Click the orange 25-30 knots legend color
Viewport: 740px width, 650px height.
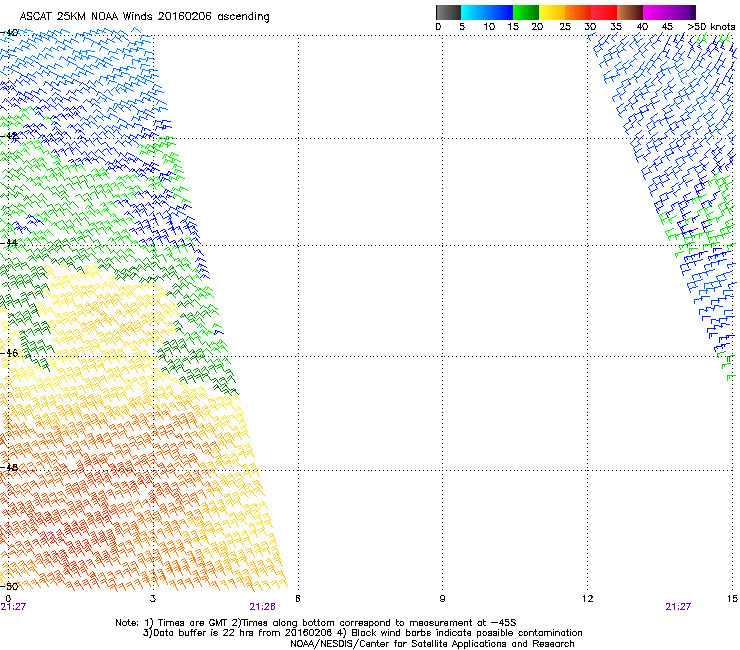578,12
